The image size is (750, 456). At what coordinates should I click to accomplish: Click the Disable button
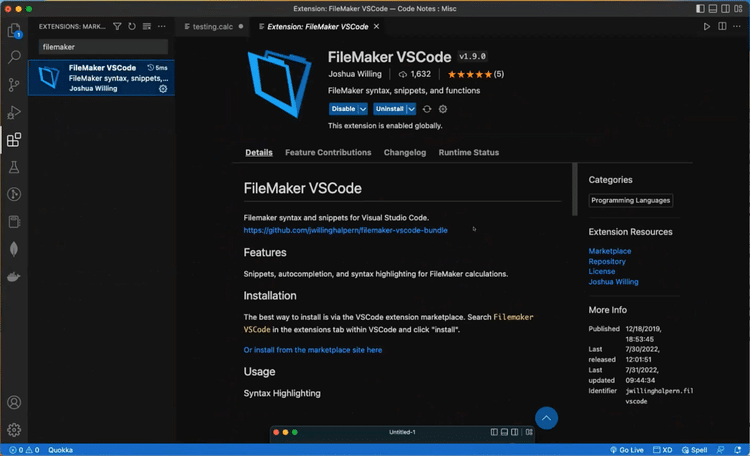[343, 109]
